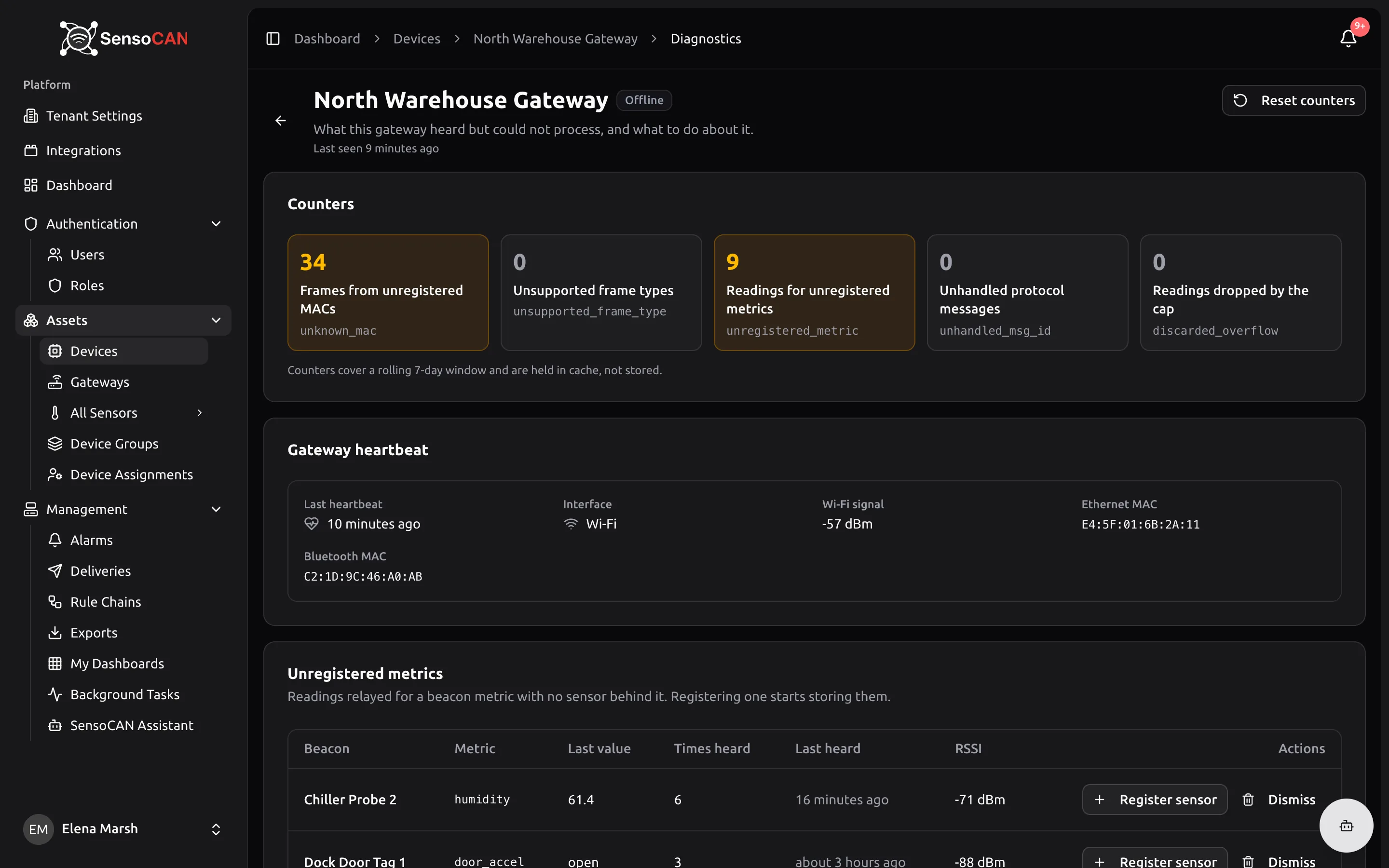The height and width of the screenshot is (868, 1389).
Task: Go back using the left arrow
Action: coord(281,121)
